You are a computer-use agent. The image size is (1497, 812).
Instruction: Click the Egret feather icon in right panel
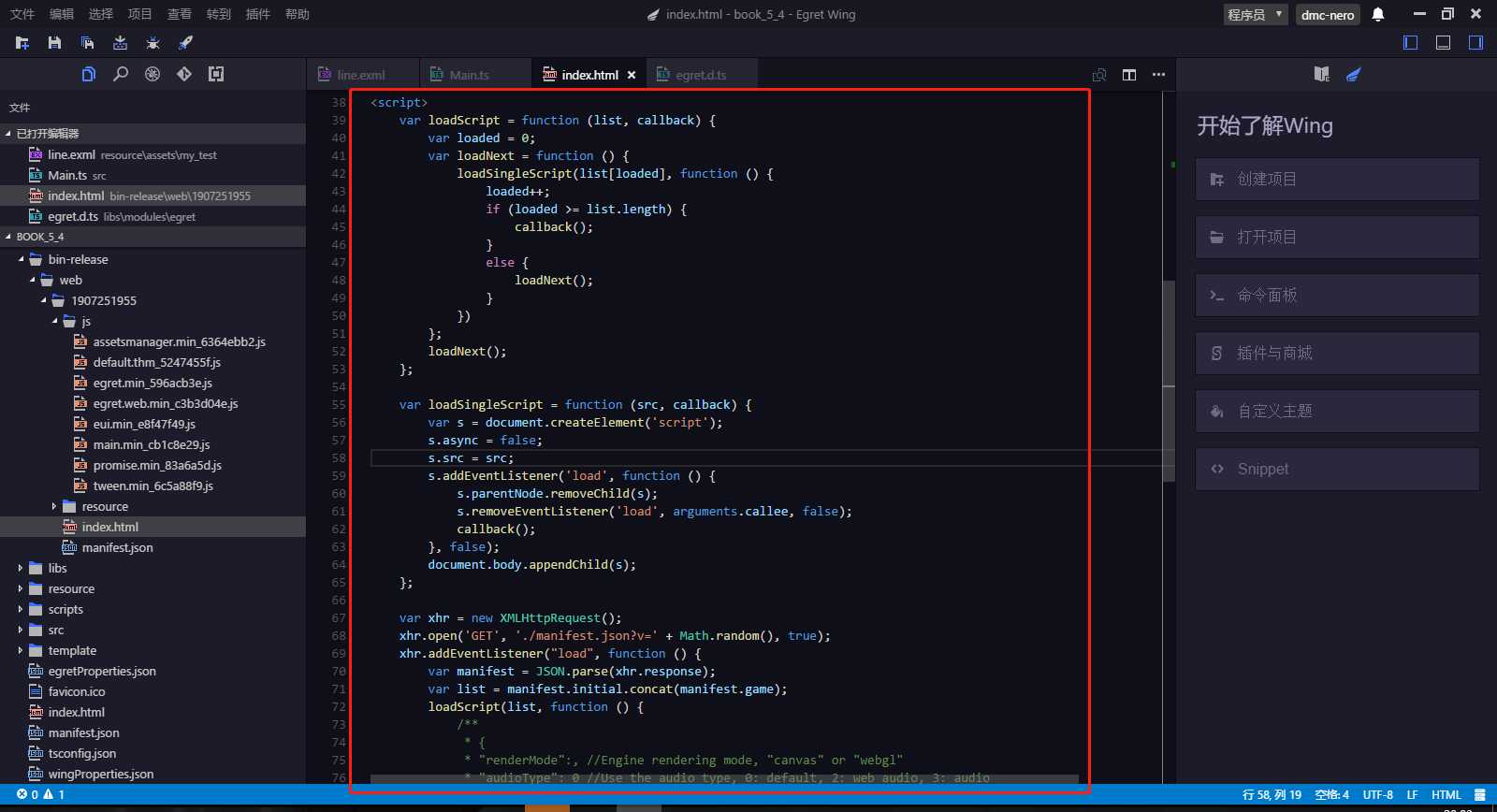[1354, 74]
